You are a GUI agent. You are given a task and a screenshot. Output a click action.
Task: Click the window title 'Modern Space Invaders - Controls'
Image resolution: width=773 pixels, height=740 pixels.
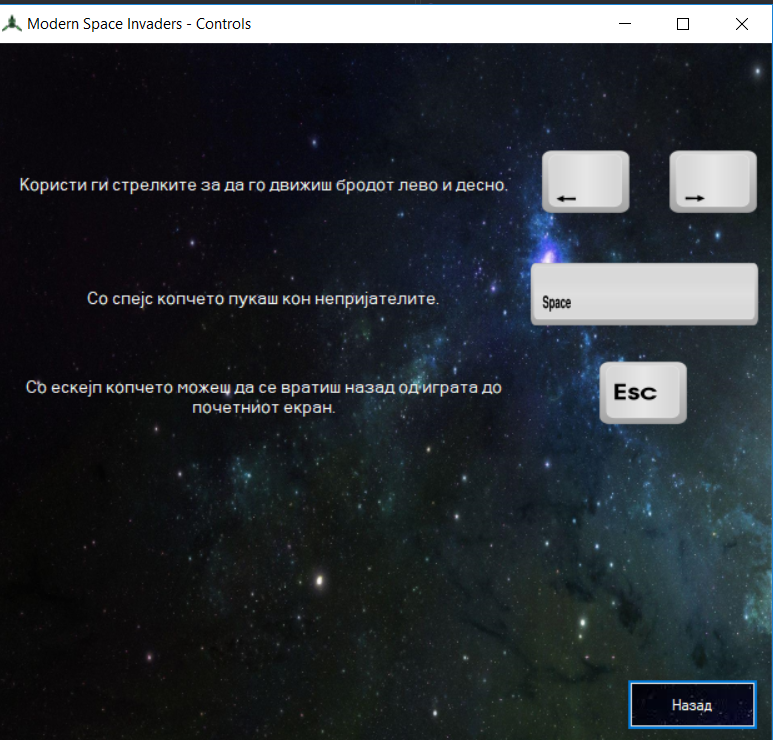[x=139, y=24]
